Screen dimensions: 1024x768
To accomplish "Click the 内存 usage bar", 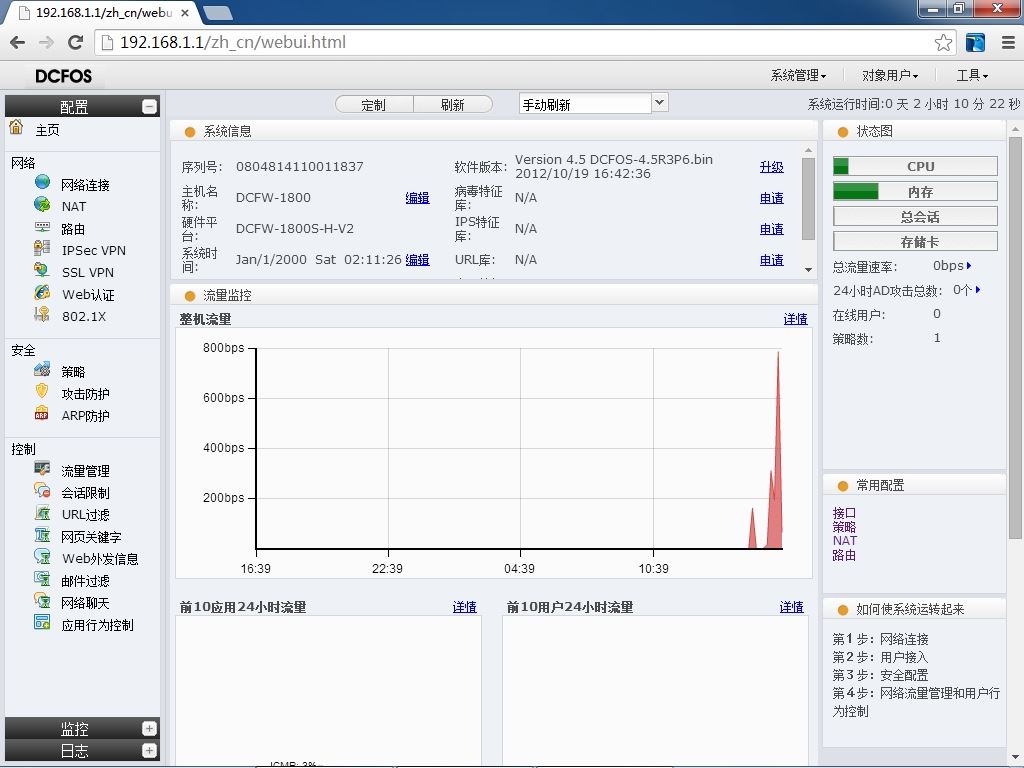I will [x=915, y=191].
